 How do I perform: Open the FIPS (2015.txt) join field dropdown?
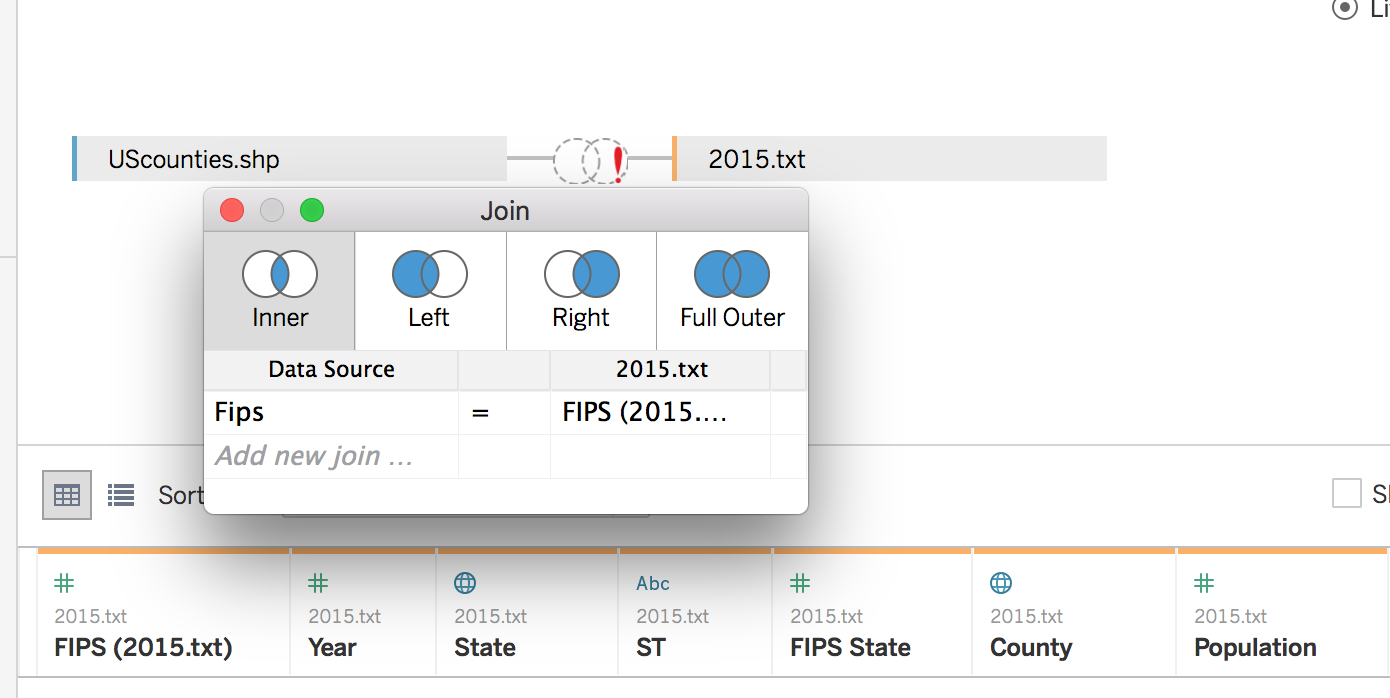658,412
